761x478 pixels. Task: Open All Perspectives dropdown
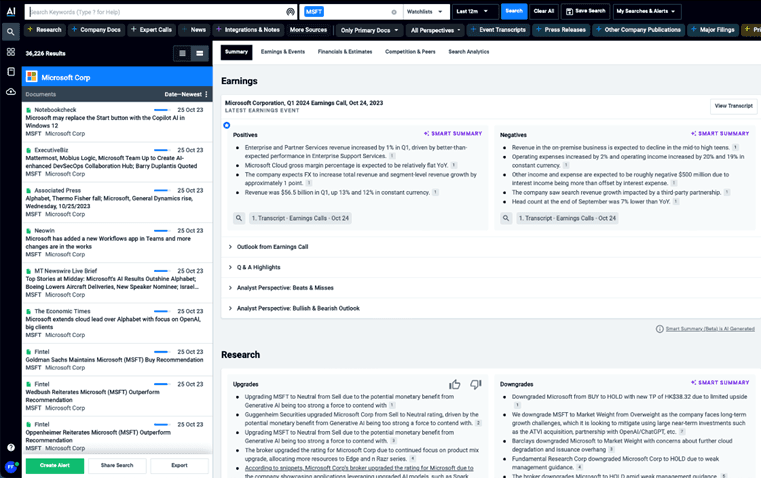(x=435, y=30)
